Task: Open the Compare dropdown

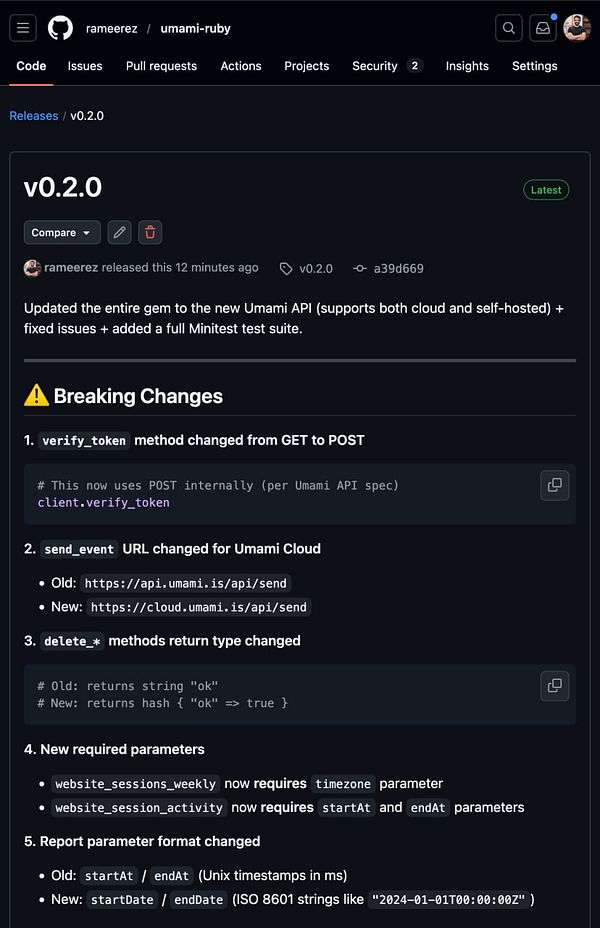Action: point(61,232)
